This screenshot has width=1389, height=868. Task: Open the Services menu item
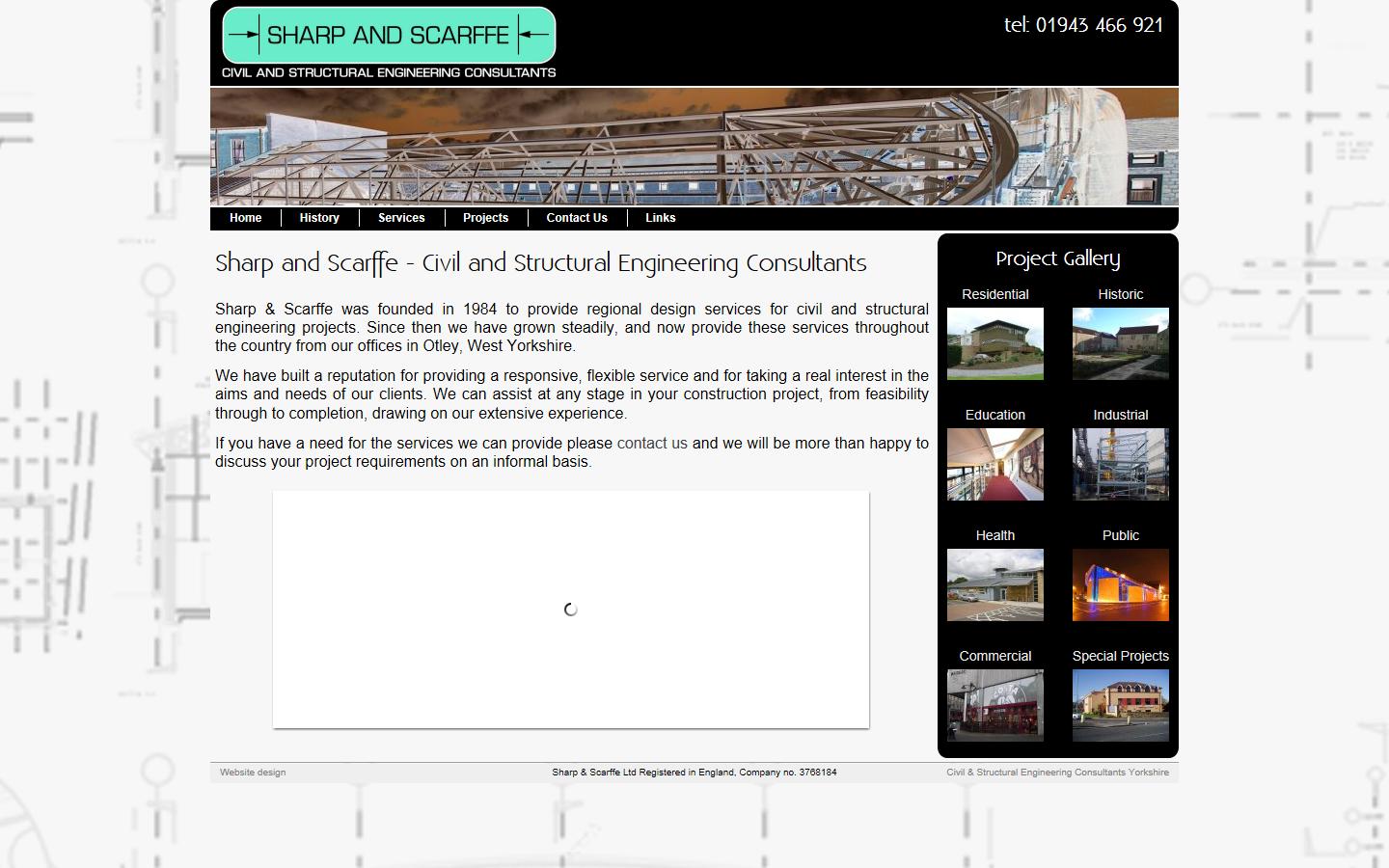click(401, 218)
